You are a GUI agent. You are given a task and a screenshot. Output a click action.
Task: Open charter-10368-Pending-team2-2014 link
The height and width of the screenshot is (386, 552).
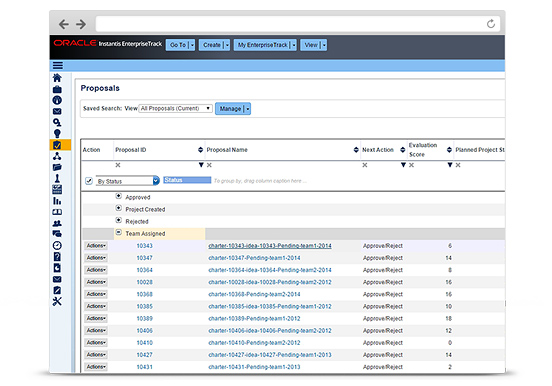(x=254, y=294)
